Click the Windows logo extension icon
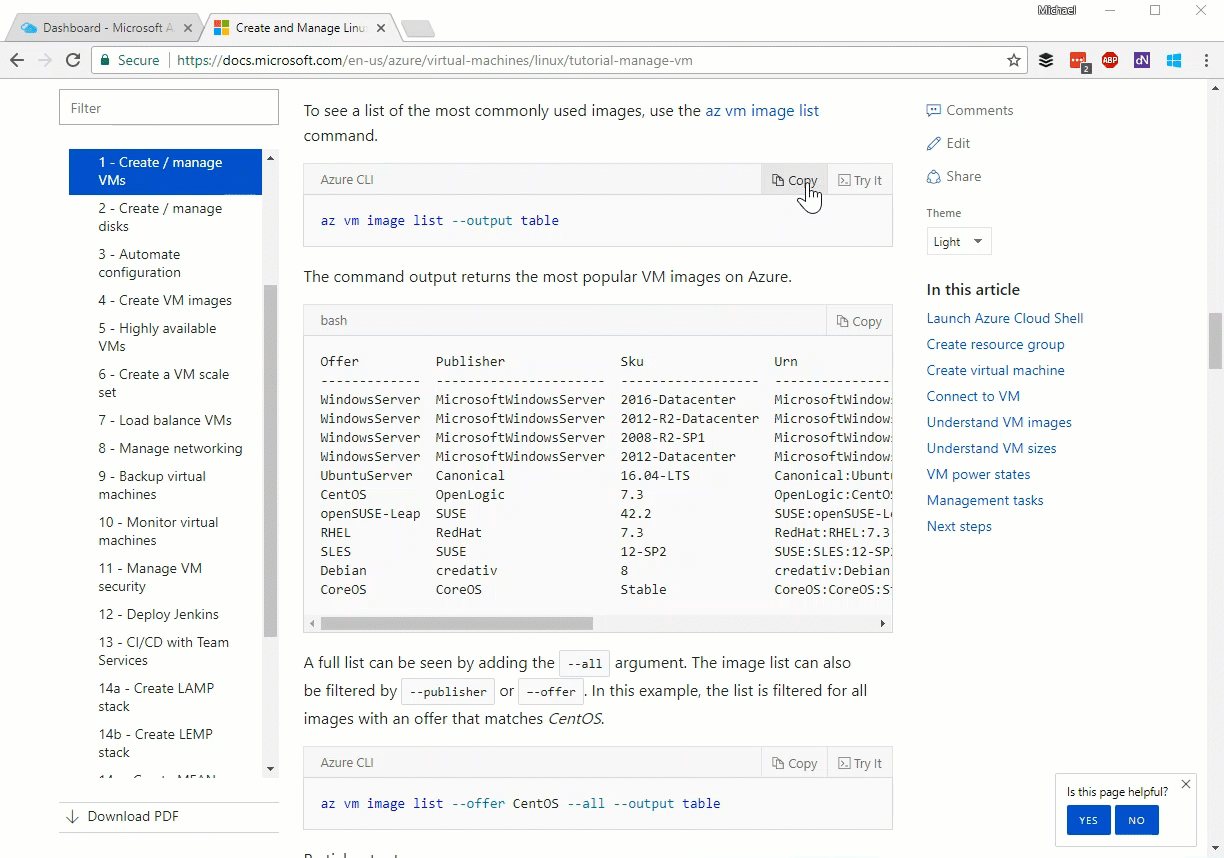The height and width of the screenshot is (858, 1224). click(1174, 60)
